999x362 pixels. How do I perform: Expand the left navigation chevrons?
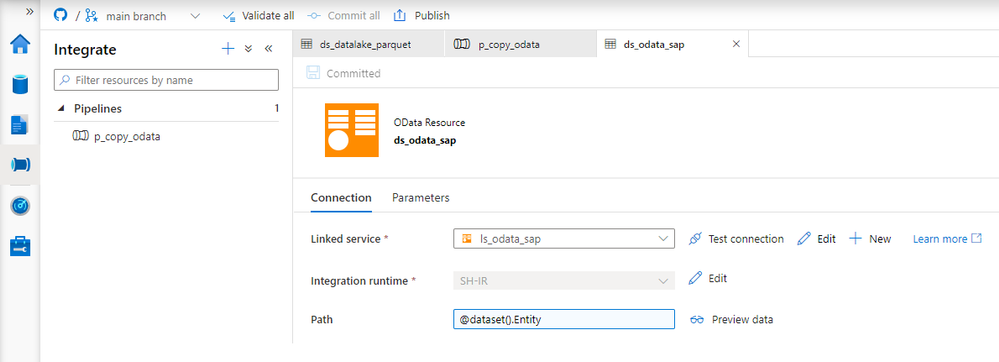point(29,11)
